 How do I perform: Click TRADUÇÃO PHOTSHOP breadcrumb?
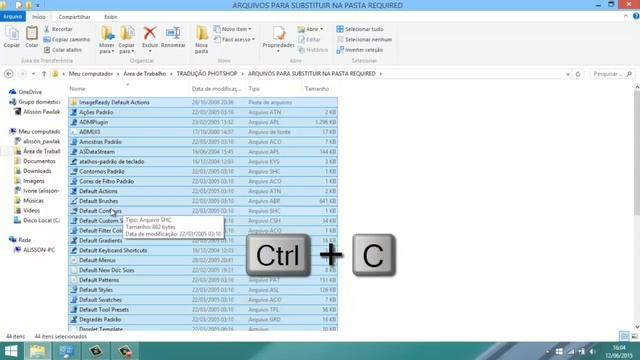coord(207,74)
